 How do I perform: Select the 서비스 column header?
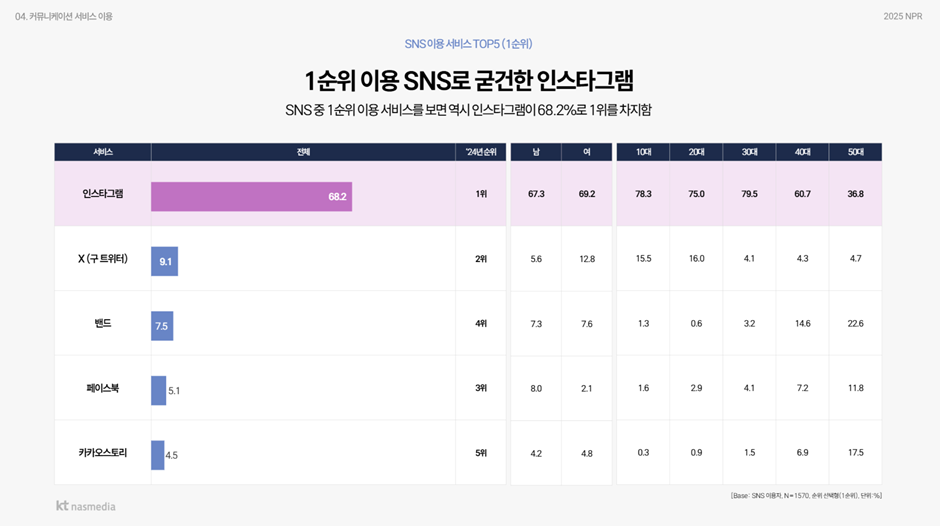coord(103,152)
